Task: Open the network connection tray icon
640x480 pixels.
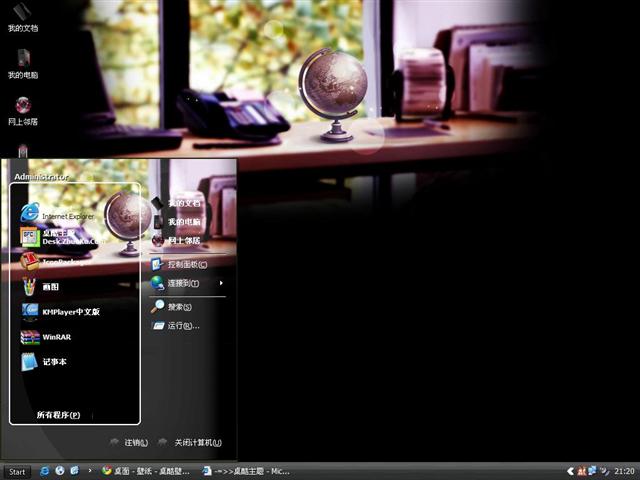Action: point(593,471)
